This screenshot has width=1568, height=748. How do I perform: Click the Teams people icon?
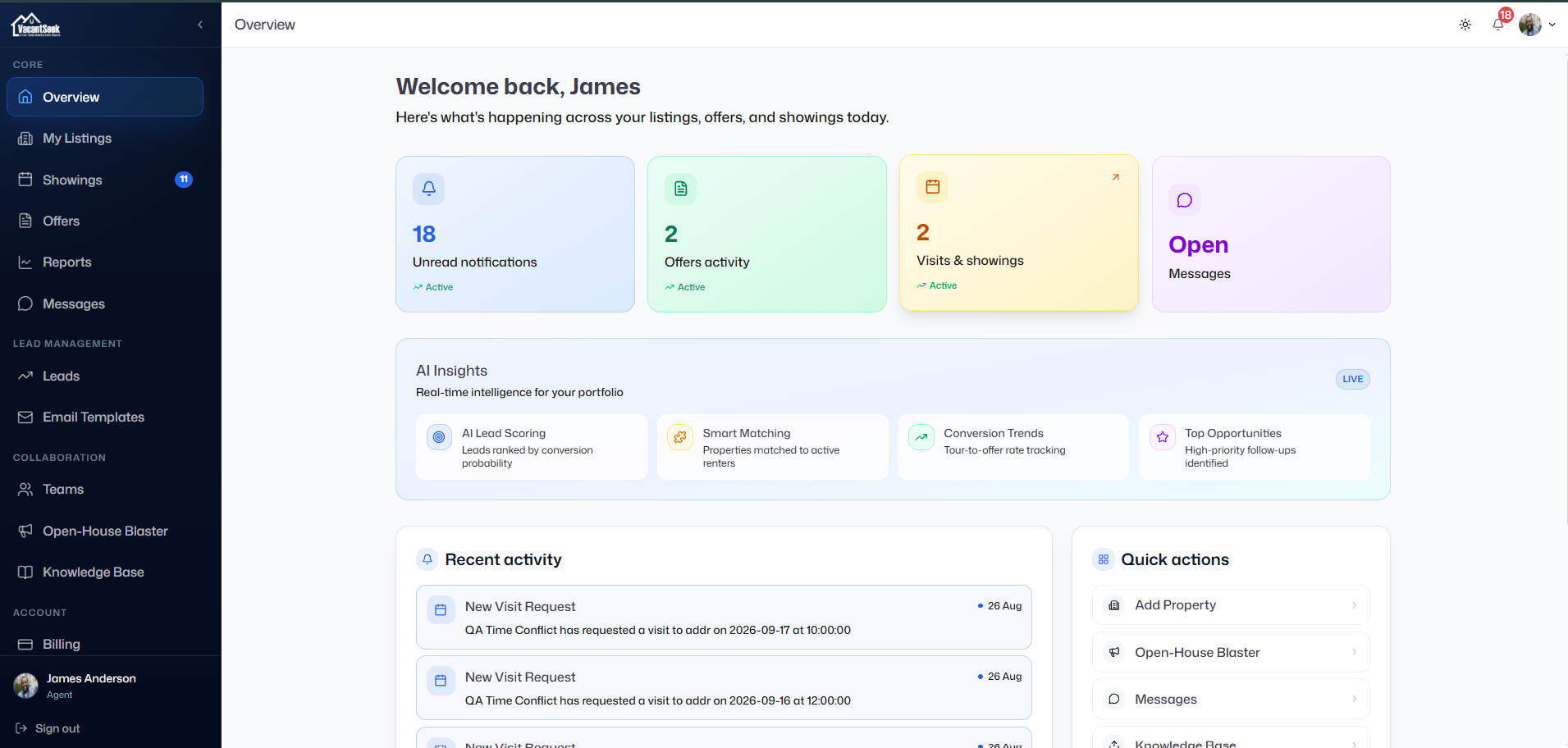pos(25,490)
